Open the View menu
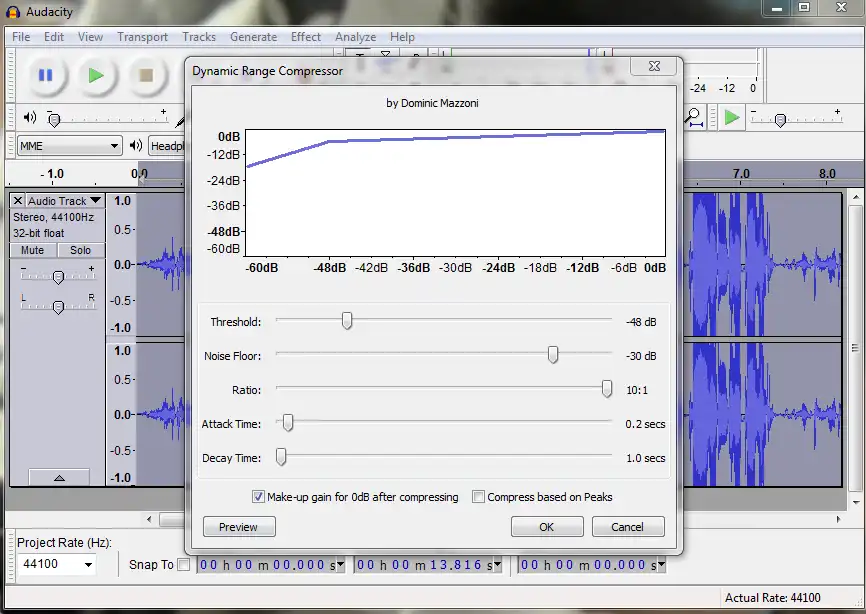866x614 pixels. click(x=90, y=37)
